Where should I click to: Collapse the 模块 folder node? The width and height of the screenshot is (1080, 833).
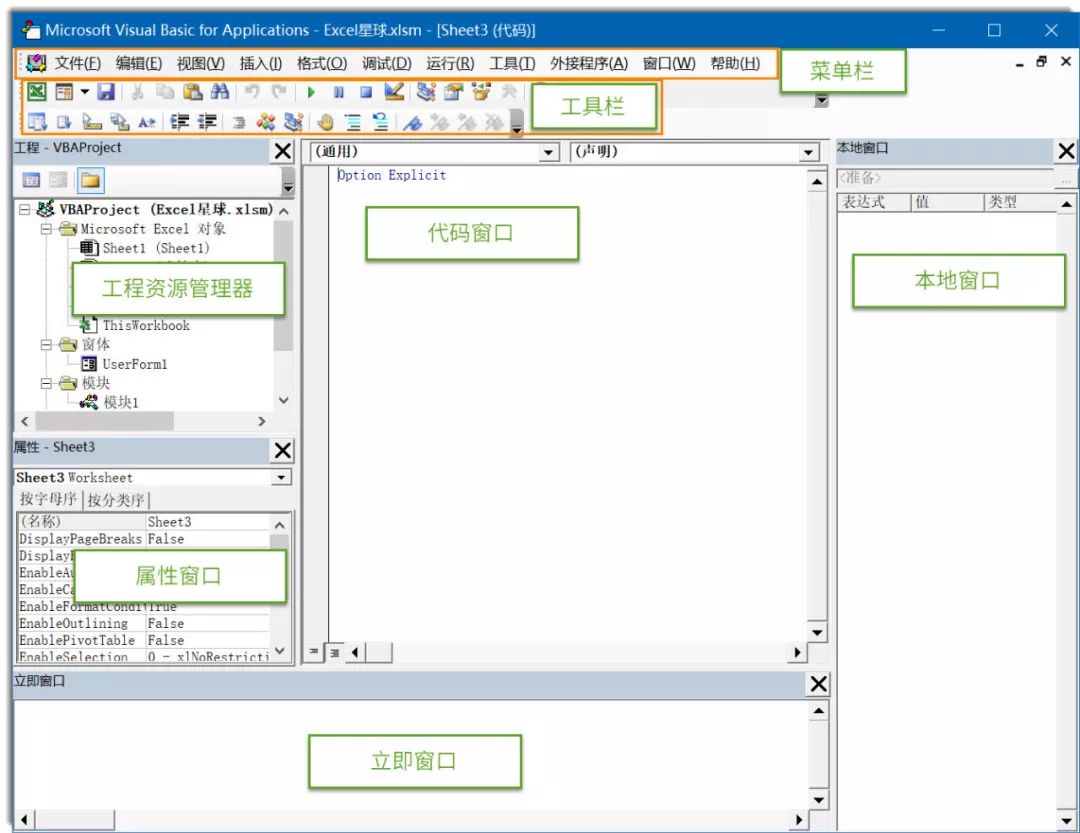tap(46, 383)
